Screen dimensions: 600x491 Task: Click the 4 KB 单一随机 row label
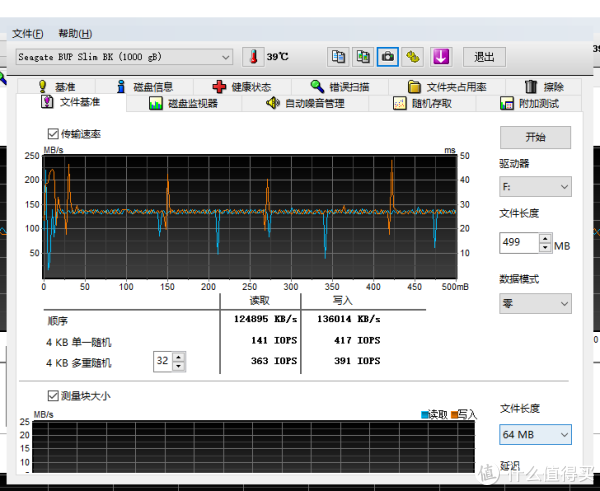78,342
